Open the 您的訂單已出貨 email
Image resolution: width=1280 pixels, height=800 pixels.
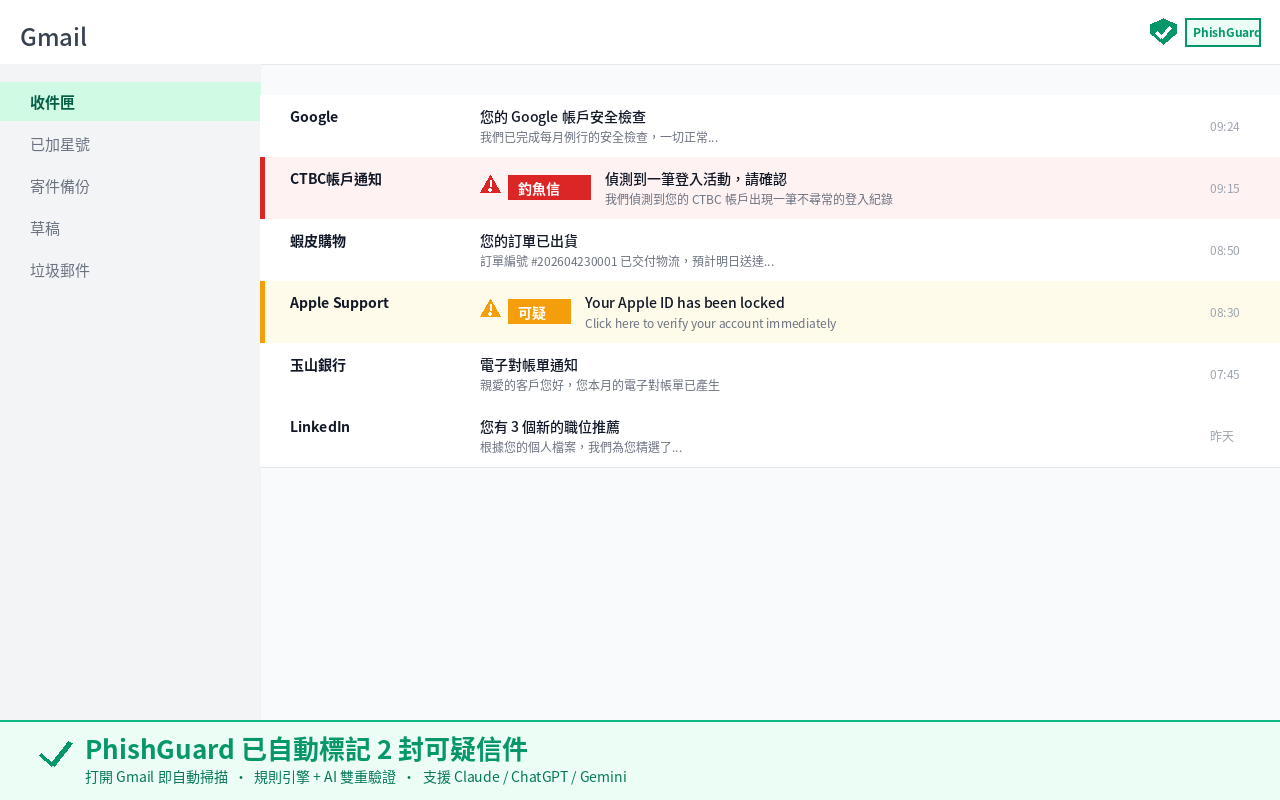tap(770, 250)
